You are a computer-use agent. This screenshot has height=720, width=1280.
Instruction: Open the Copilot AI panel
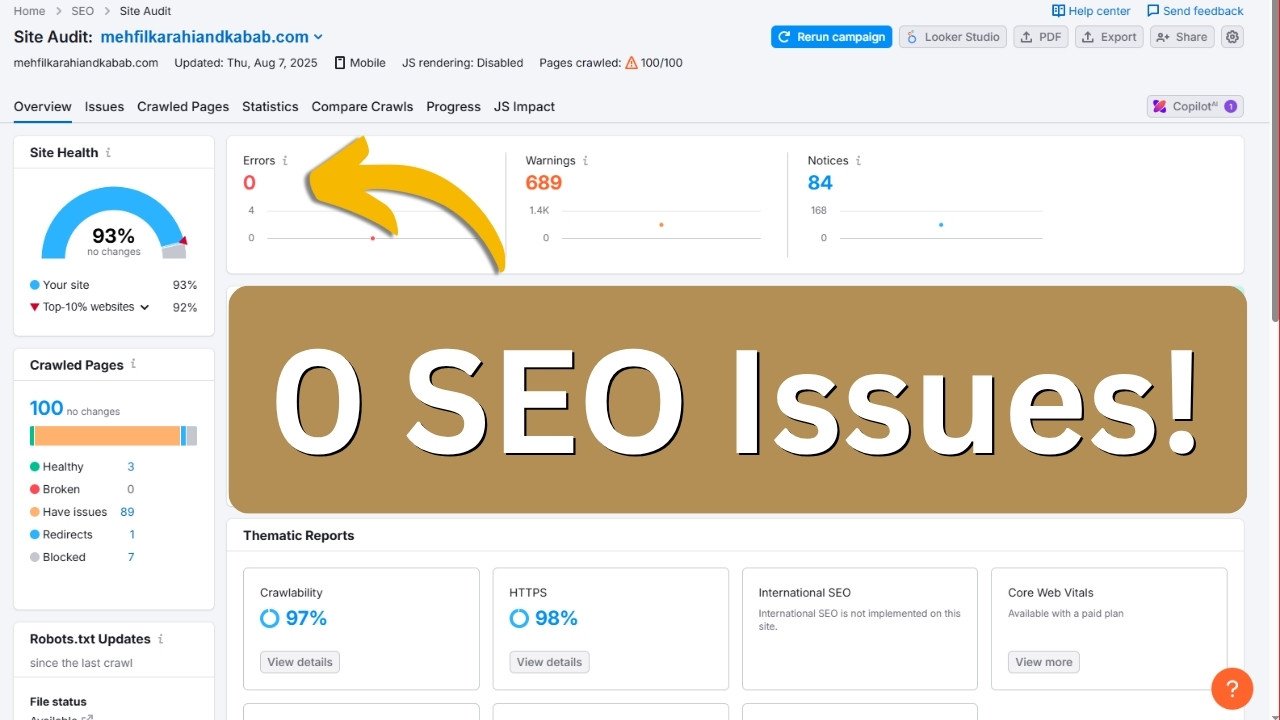[x=1195, y=106]
